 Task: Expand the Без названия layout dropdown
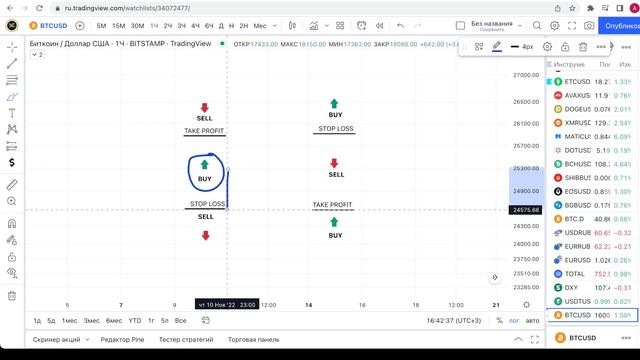pyautogui.click(x=520, y=26)
